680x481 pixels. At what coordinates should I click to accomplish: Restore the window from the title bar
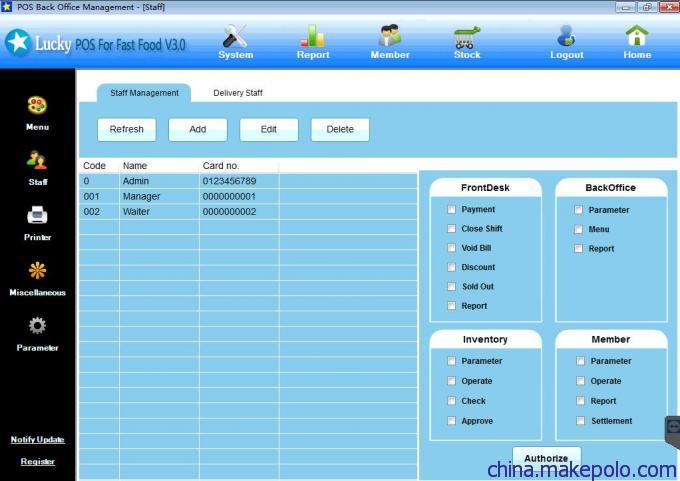(647, 7)
